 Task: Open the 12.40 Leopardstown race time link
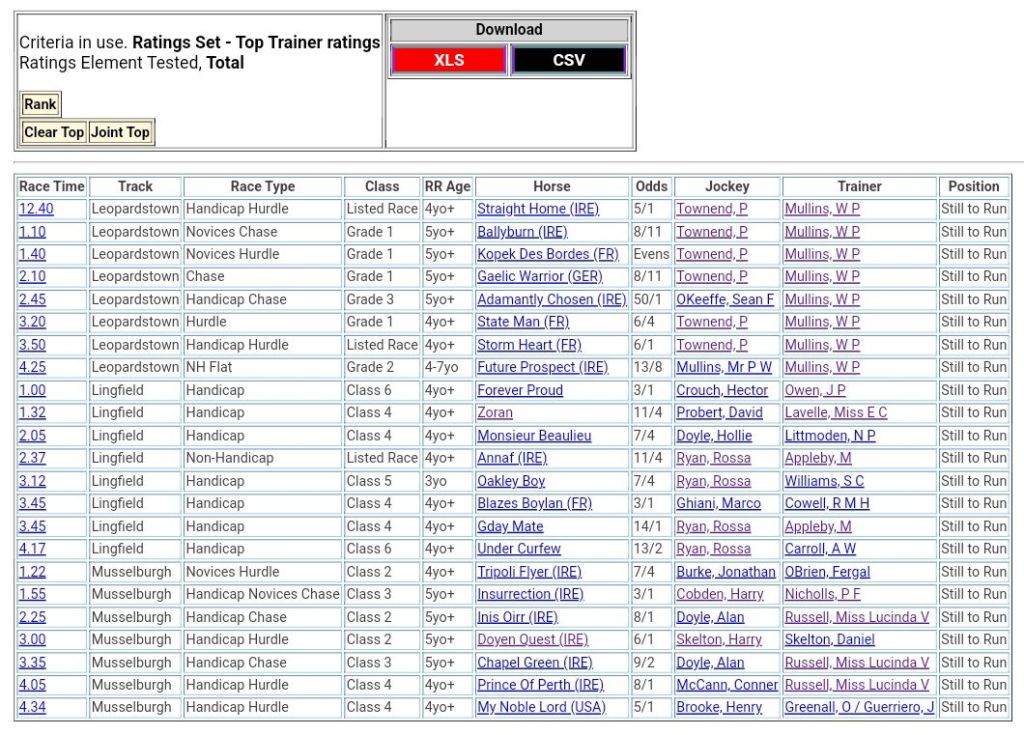coord(36,209)
